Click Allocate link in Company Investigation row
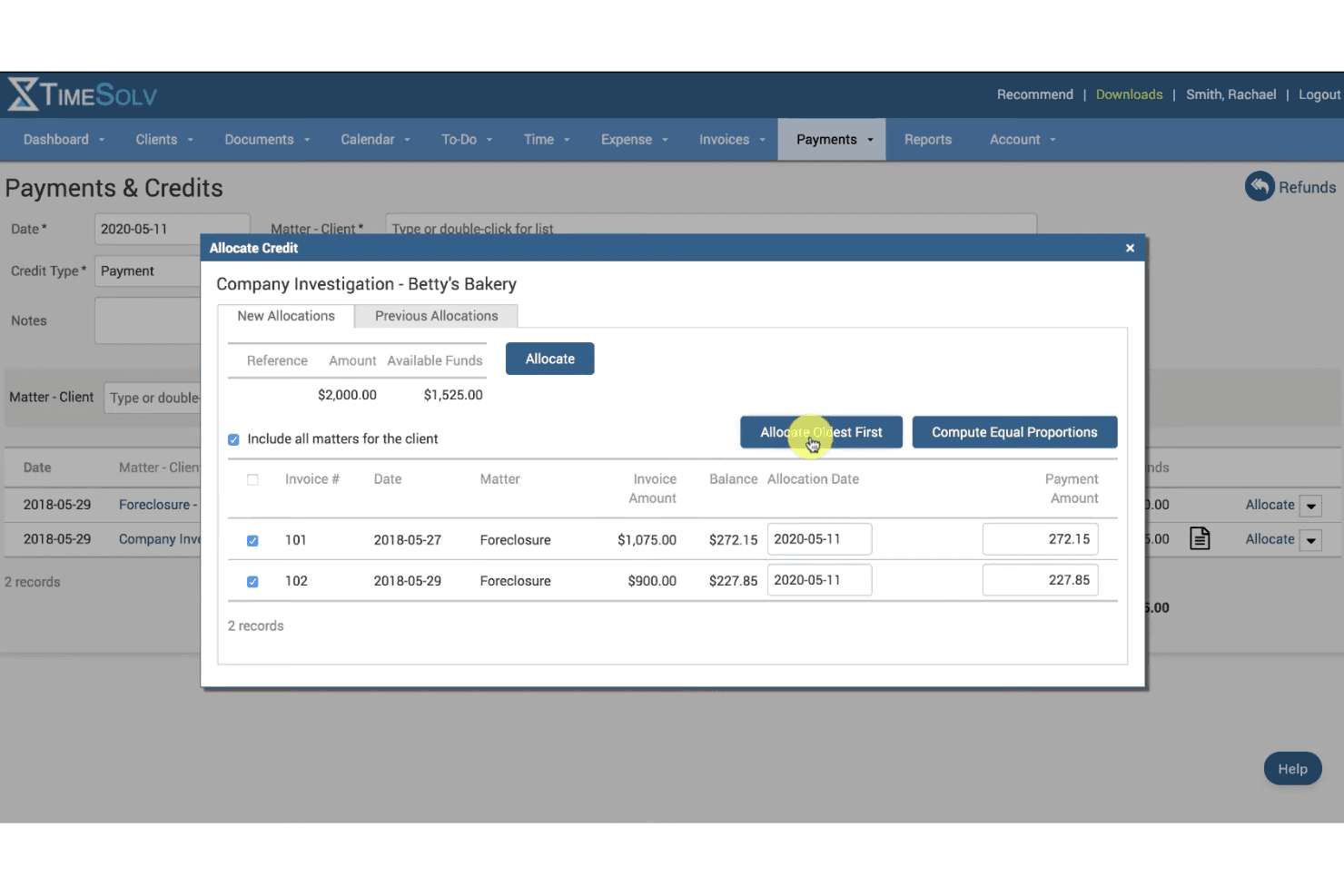 coord(1270,539)
